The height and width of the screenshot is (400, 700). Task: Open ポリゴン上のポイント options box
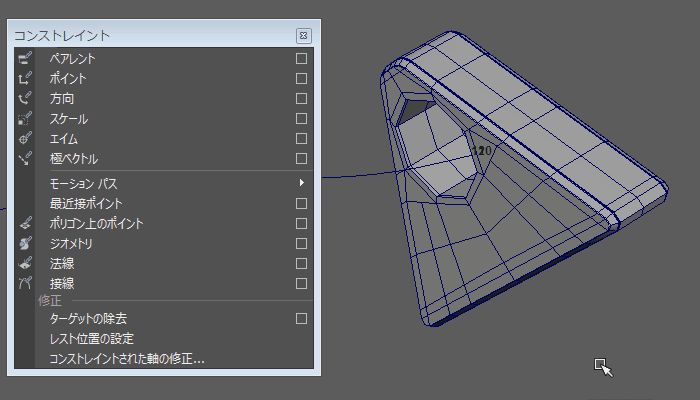click(x=301, y=223)
